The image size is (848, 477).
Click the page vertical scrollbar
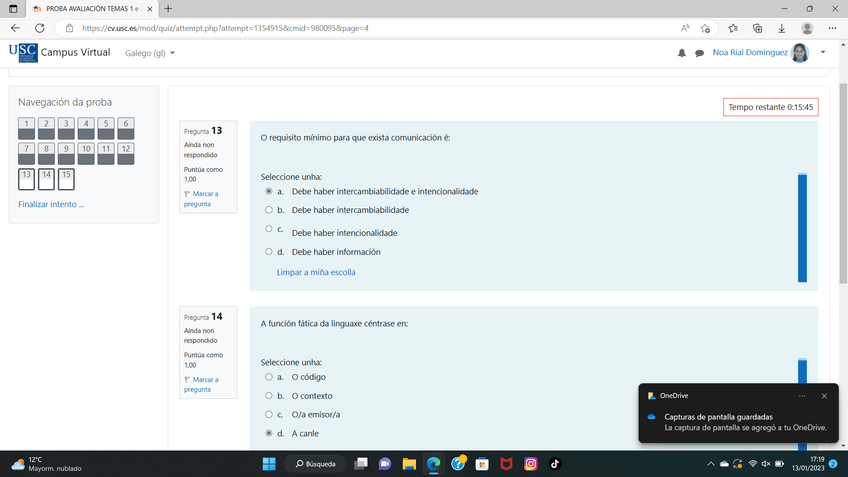[843, 184]
